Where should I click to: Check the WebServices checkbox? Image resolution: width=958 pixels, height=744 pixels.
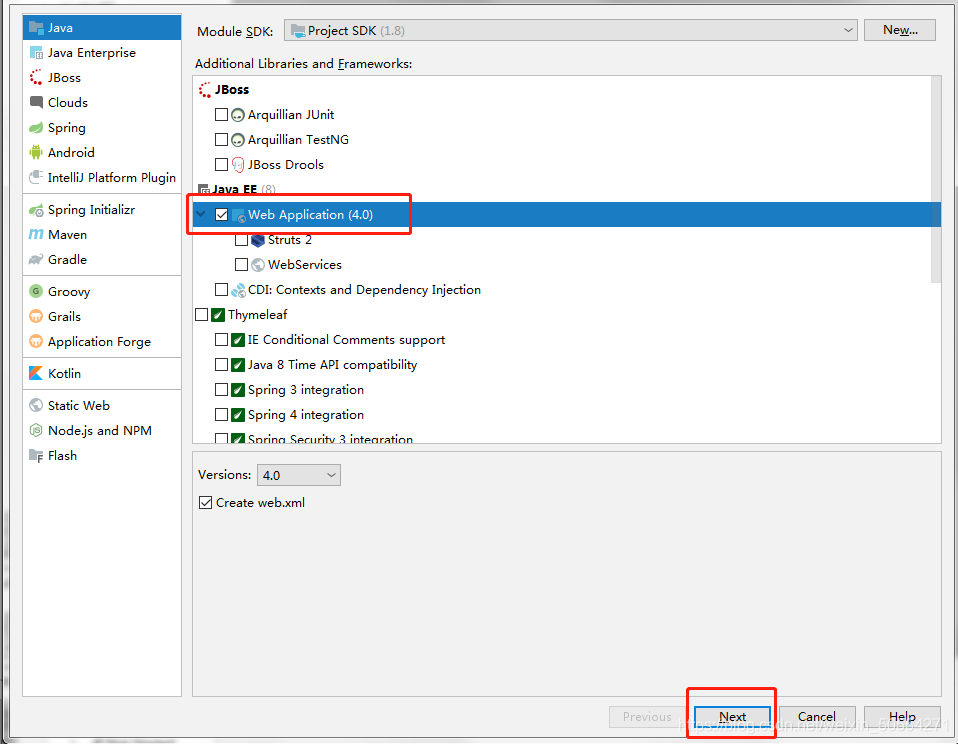241,264
